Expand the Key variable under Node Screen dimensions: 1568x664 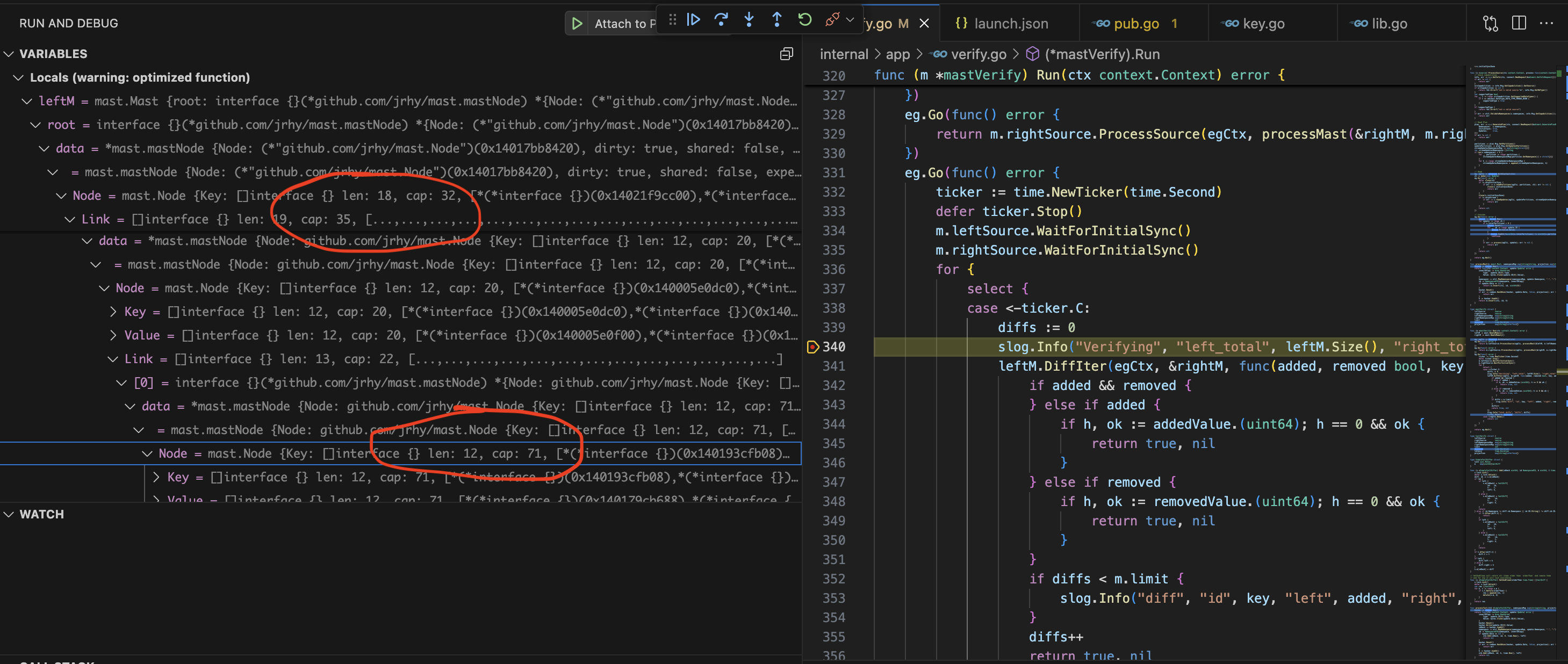click(113, 312)
